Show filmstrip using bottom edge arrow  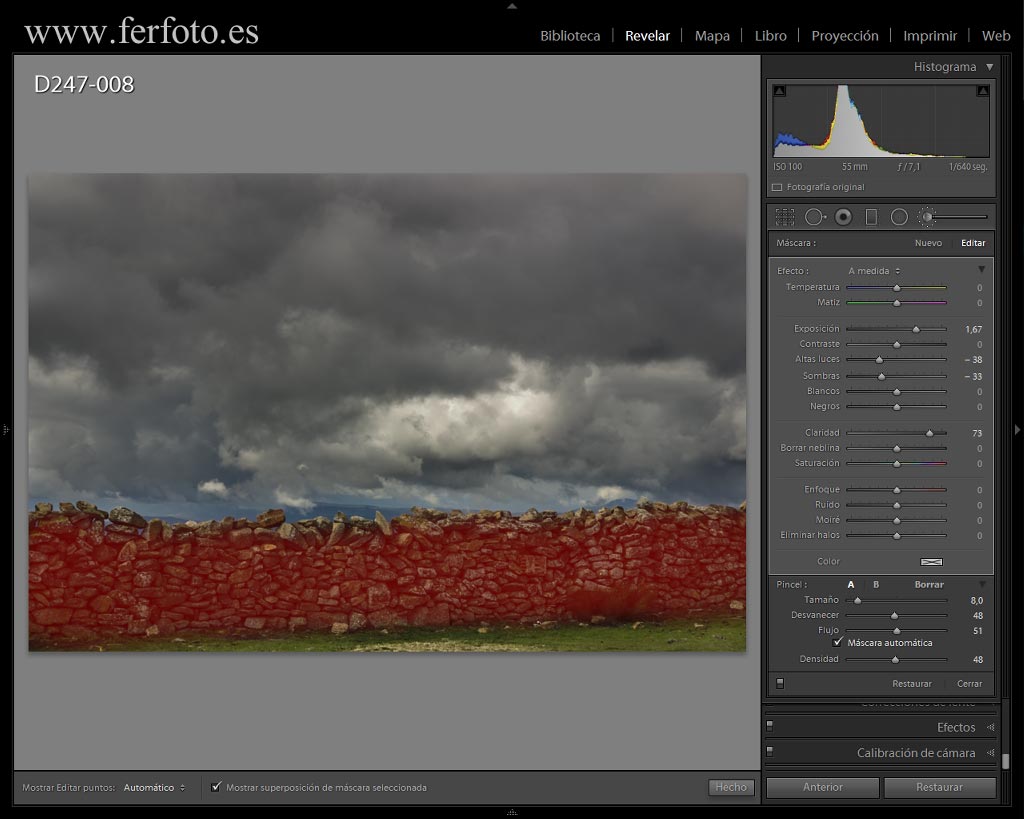(x=512, y=812)
